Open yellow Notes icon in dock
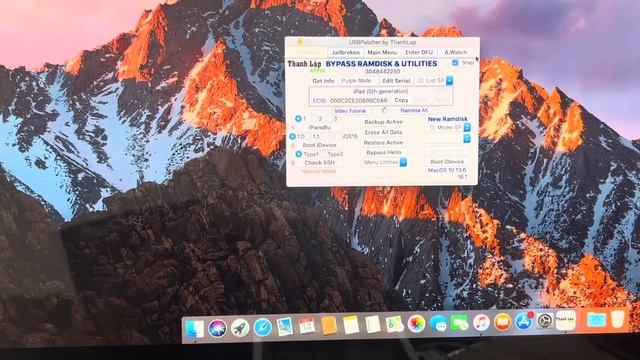The width and height of the screenshot is (640, 360). pos(351,325)
